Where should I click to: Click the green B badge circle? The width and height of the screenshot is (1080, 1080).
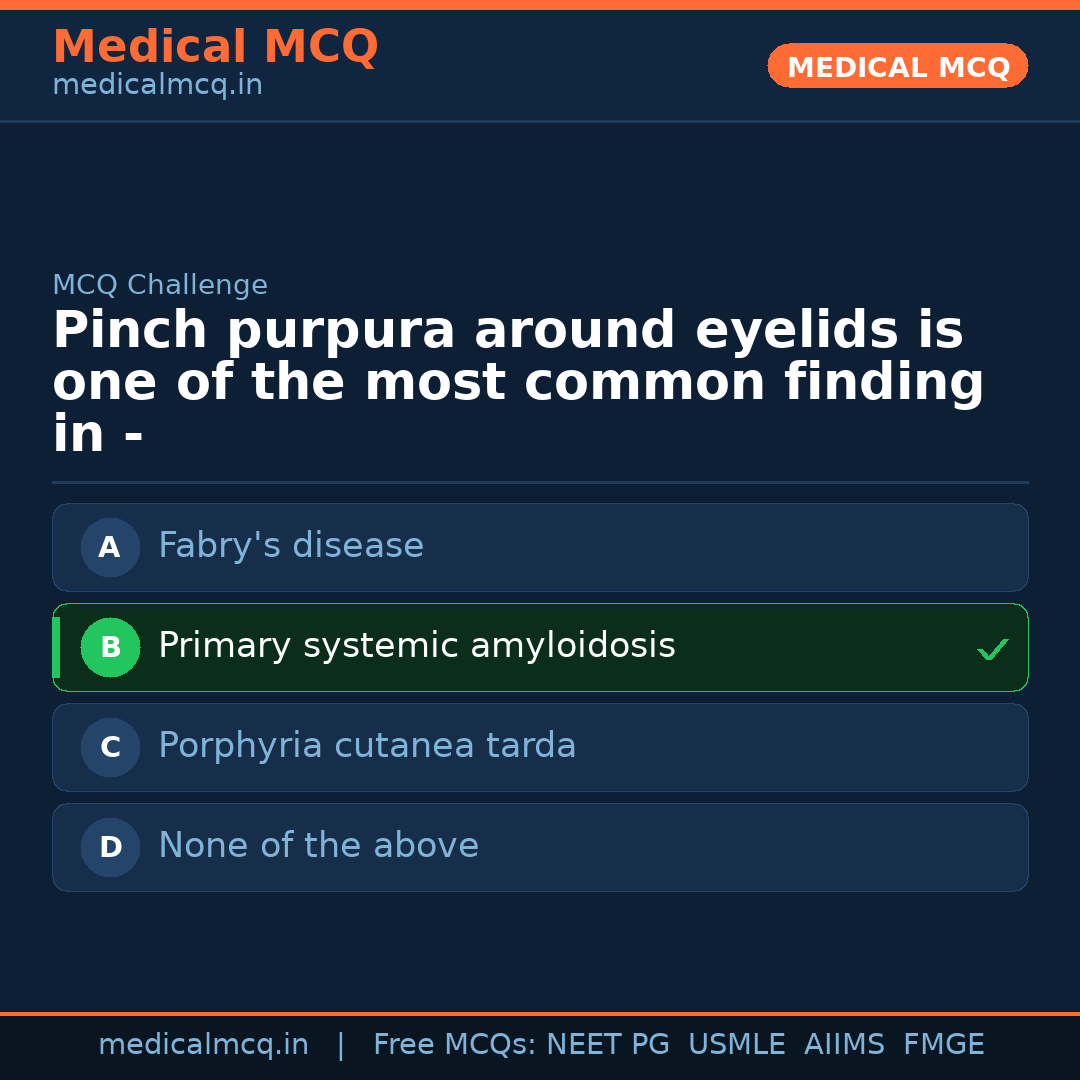pyautogui.click(x=110, y=647)
